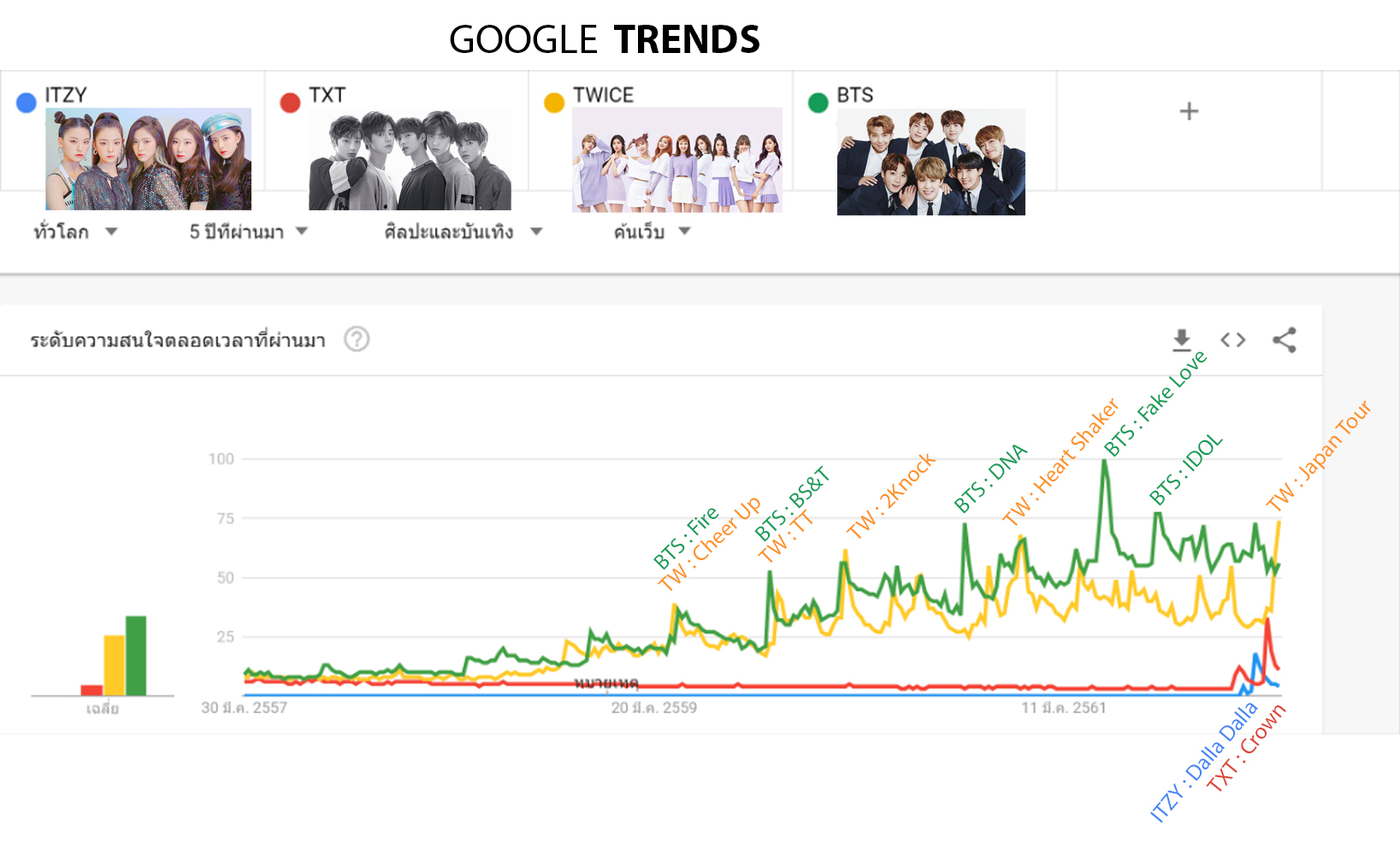Click the green BTS color dot
1400x843 pixels.
click(818, 103)
